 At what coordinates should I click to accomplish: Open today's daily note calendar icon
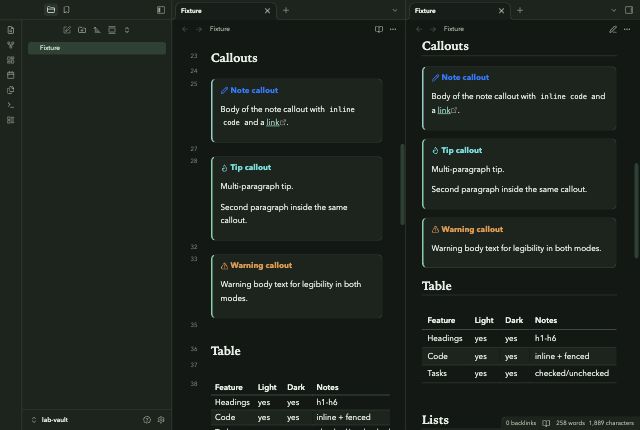point(11,75)
